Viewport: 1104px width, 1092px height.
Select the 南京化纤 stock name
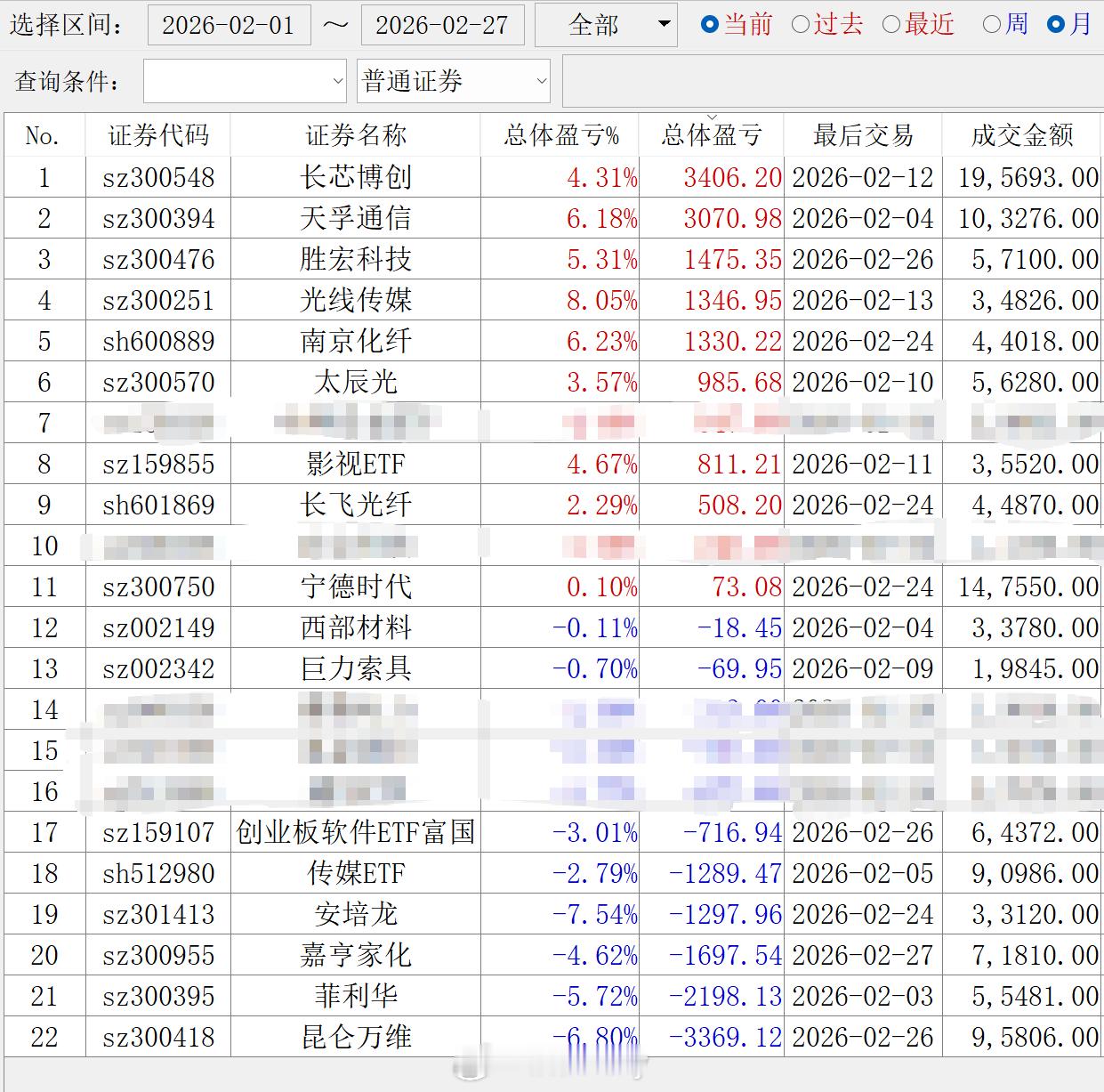(356, 341)
